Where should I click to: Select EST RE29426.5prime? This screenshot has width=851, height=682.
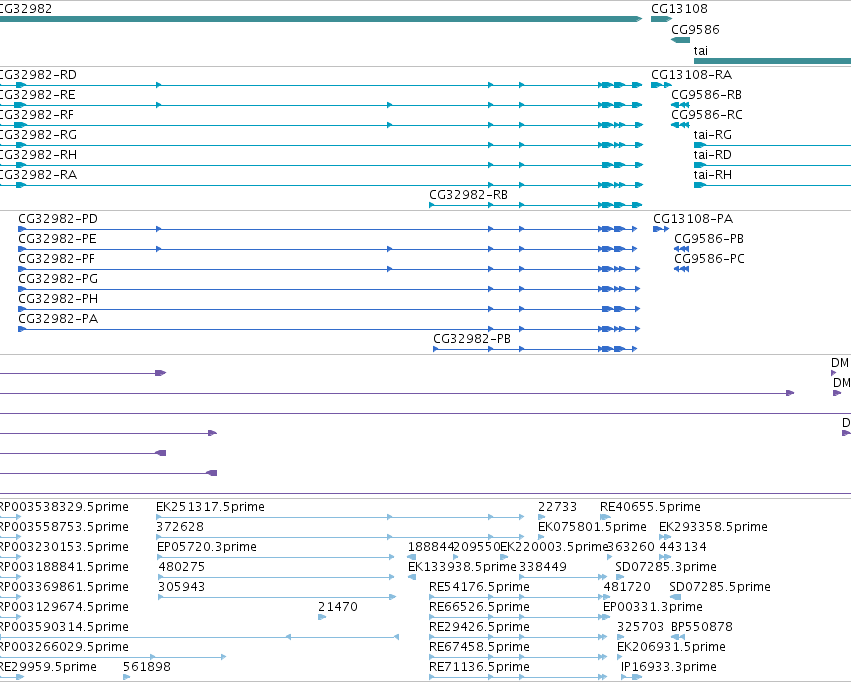coord(479,627)
